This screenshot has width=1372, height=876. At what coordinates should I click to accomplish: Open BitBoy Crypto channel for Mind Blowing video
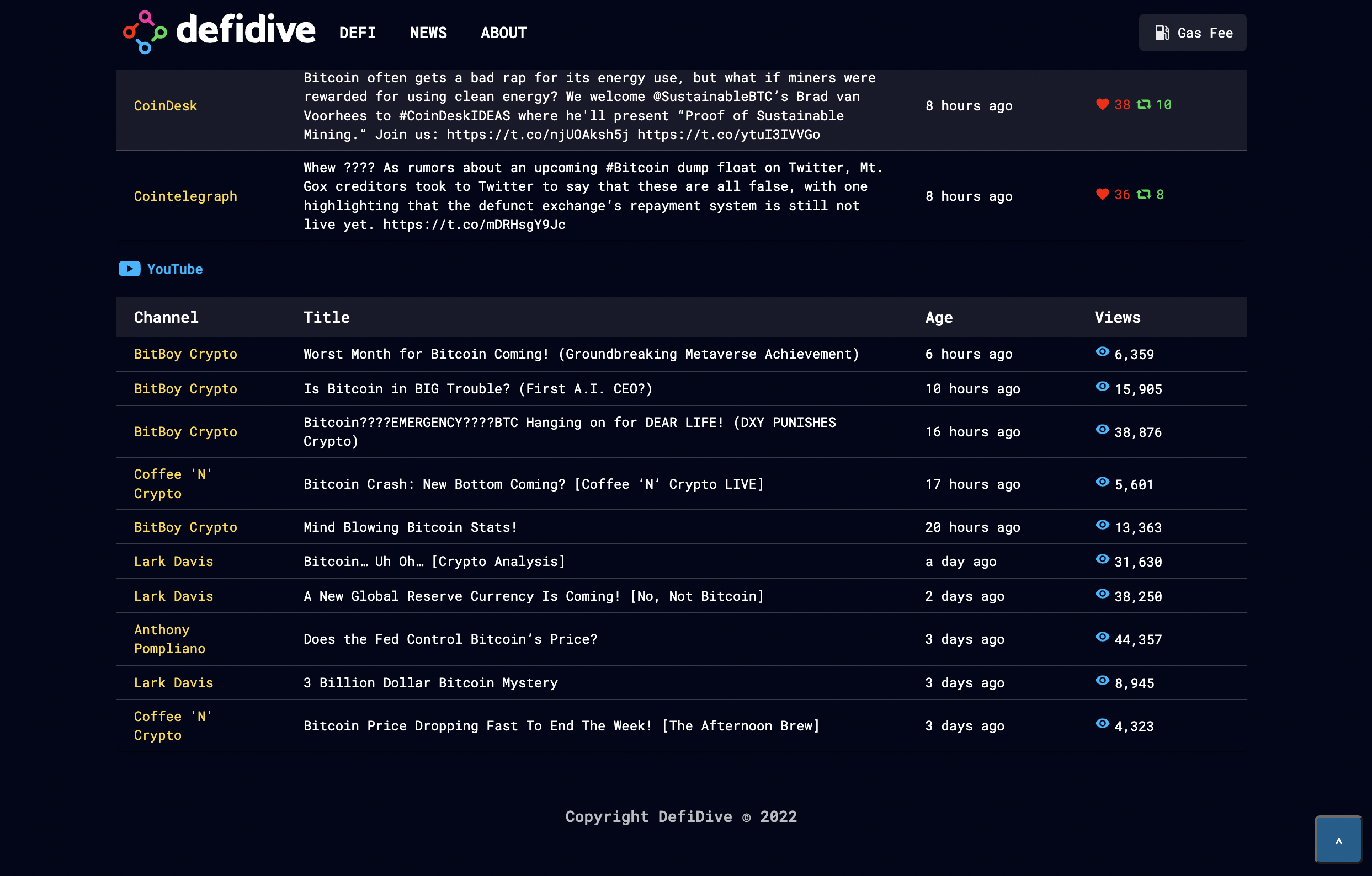185,527
